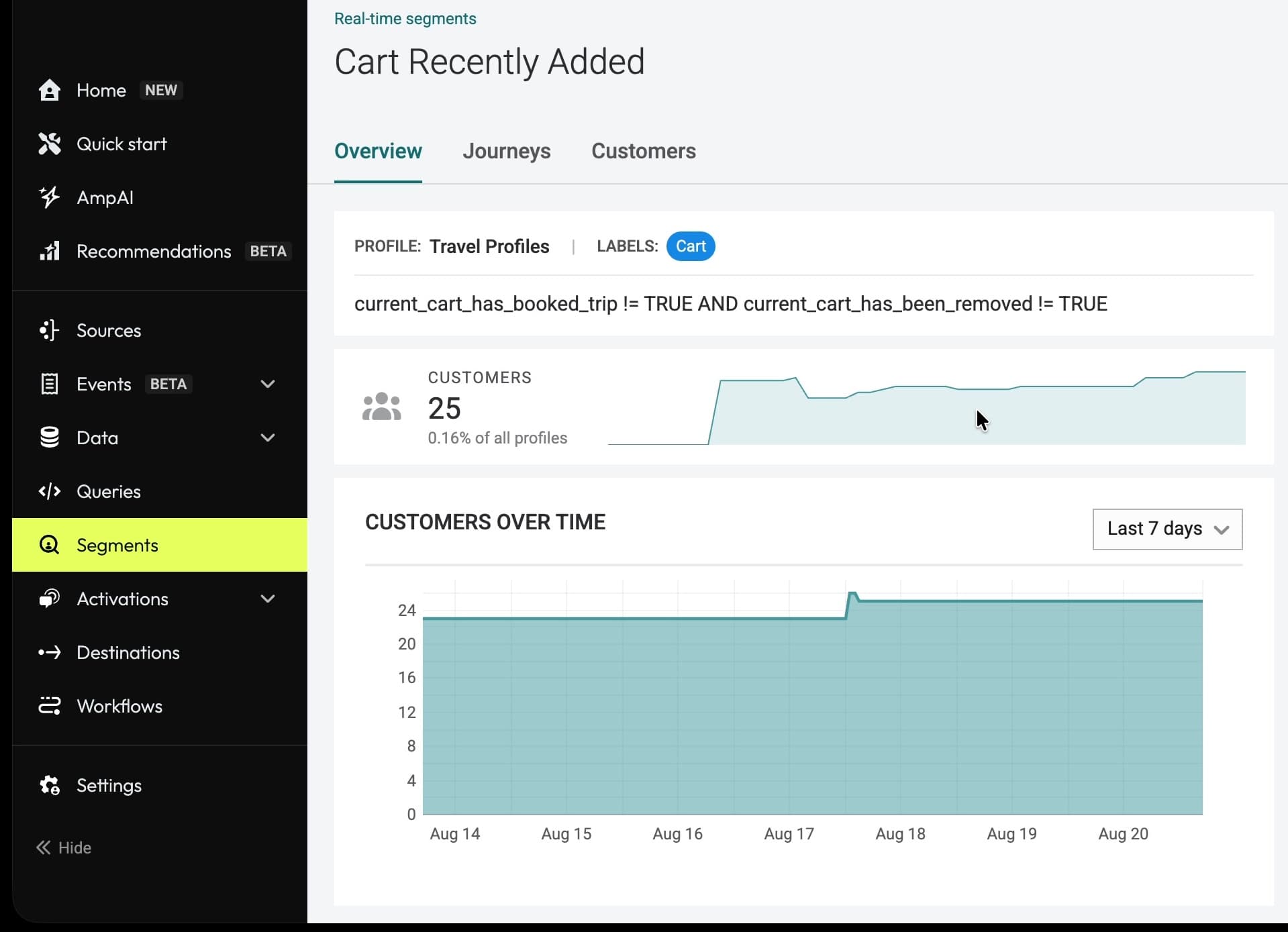Click the Aug 17 axis label

pyautogui.click(x=789, y=834)
